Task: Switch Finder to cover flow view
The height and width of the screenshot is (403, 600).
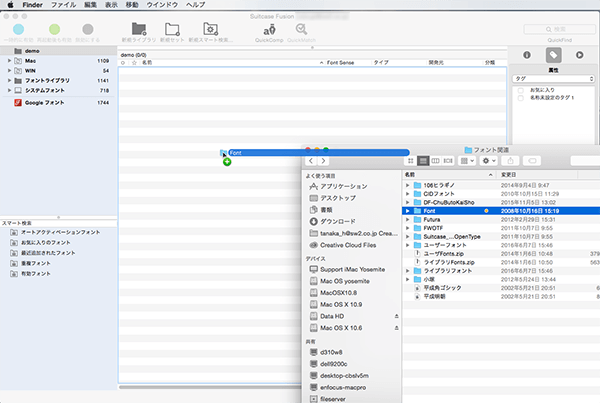Action: click(448, 161)
